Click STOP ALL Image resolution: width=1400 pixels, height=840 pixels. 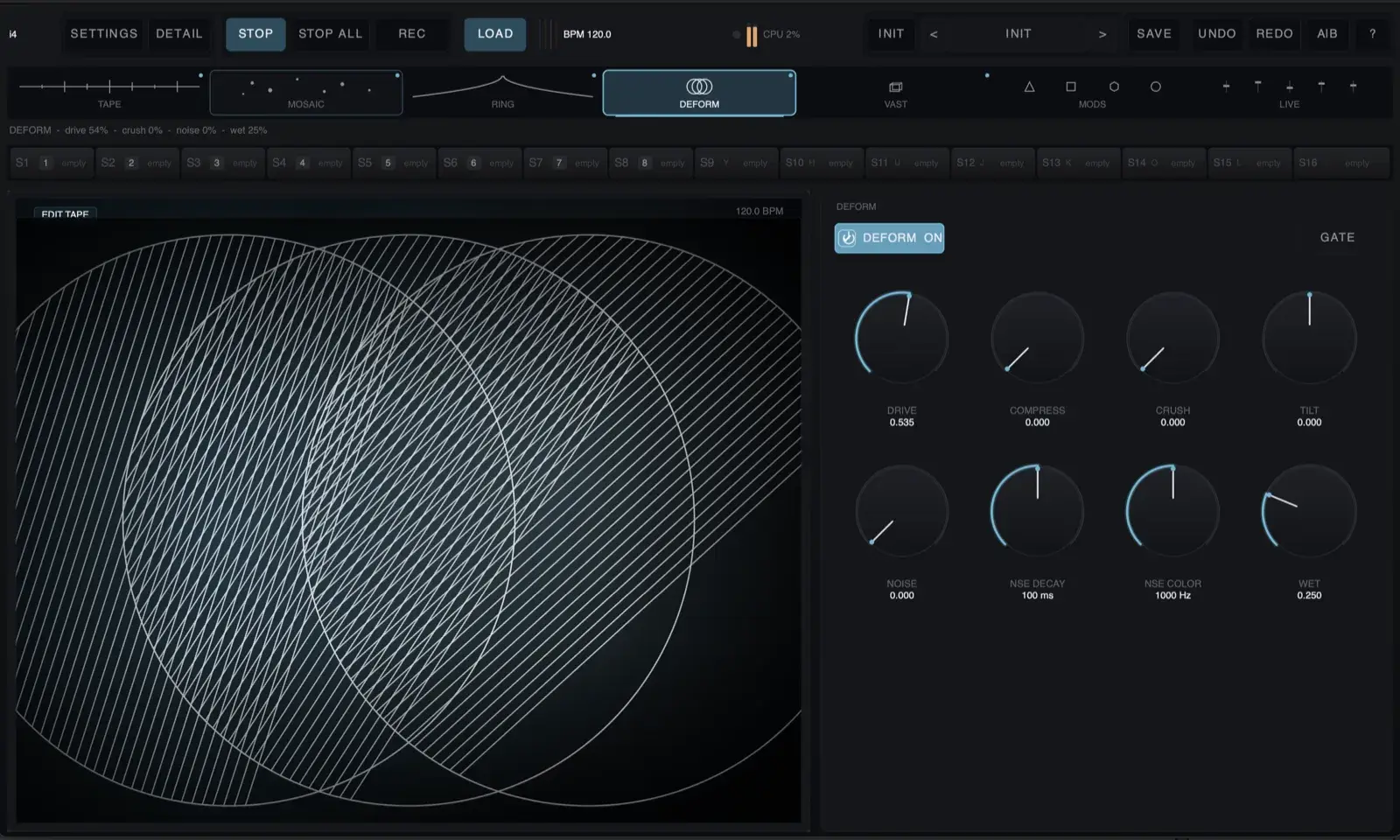330,33
